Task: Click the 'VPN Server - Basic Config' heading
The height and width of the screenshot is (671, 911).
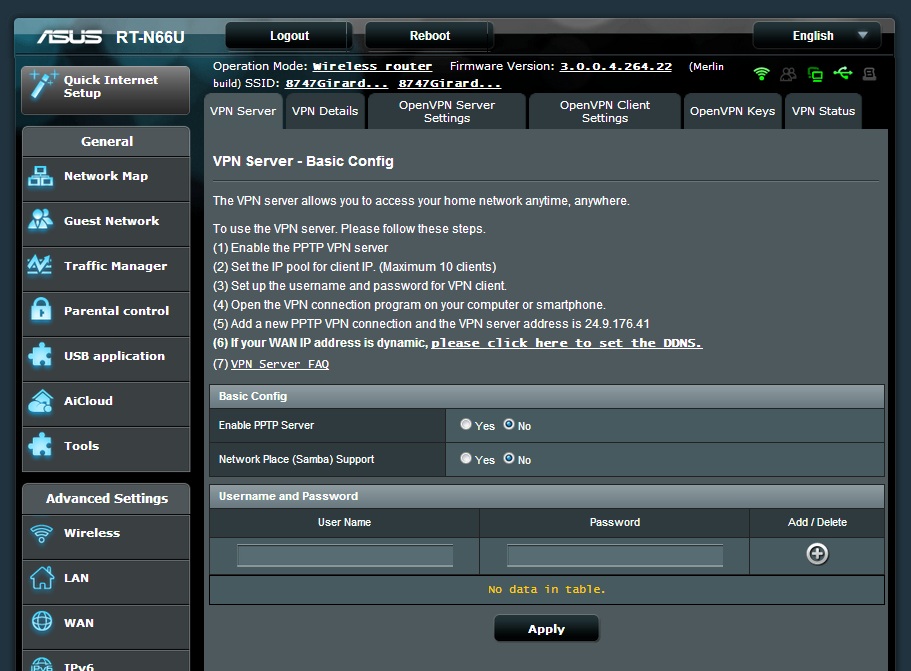Action: (x=303, y=161)
